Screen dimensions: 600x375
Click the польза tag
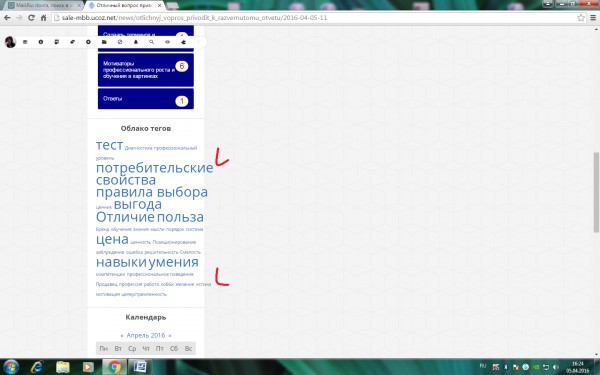pyautogui.click(x=180, y=217)
